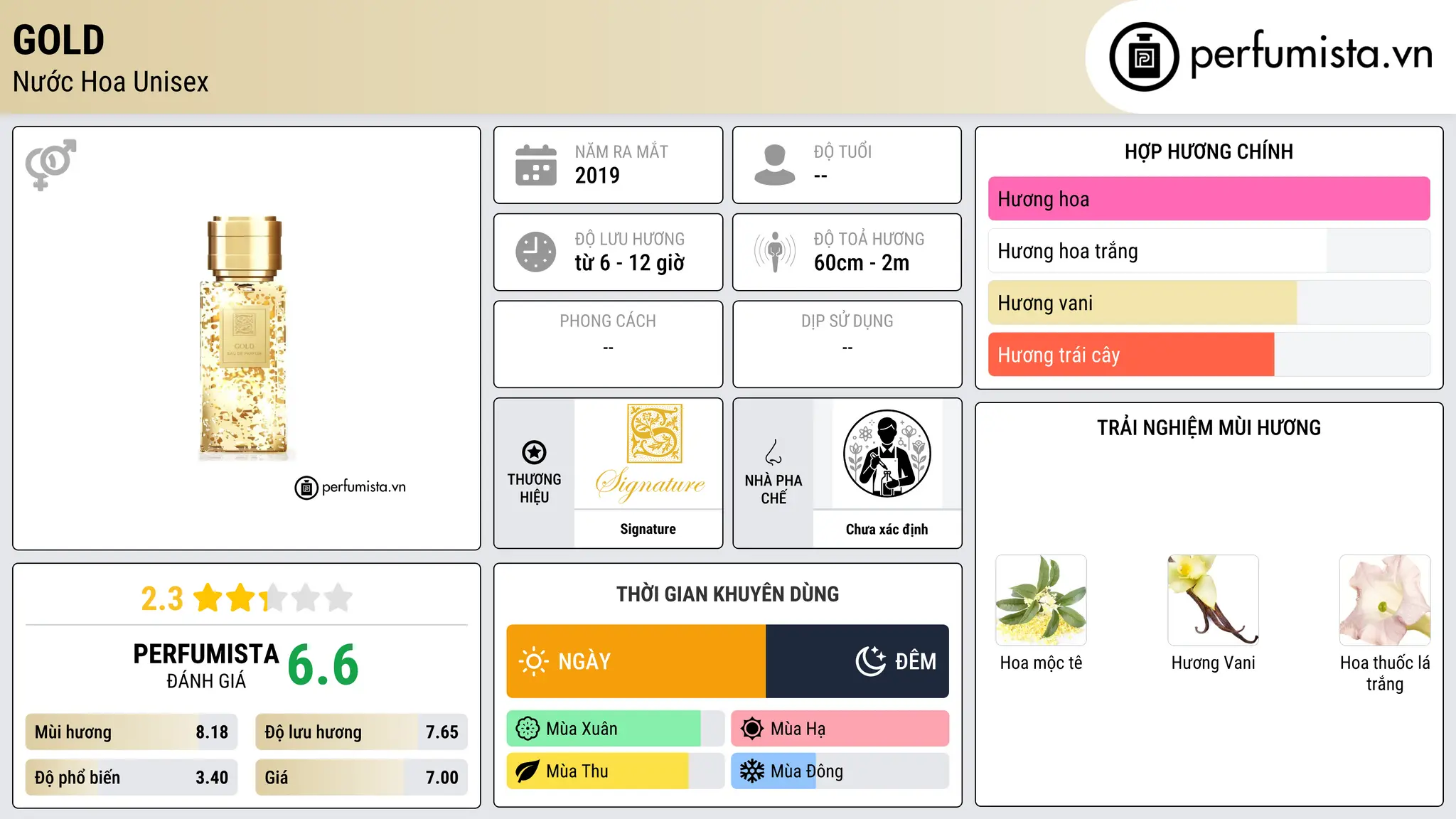Open the perfumista.vn site name in header
The image size is (1456, 819).
pos(1311,55)
